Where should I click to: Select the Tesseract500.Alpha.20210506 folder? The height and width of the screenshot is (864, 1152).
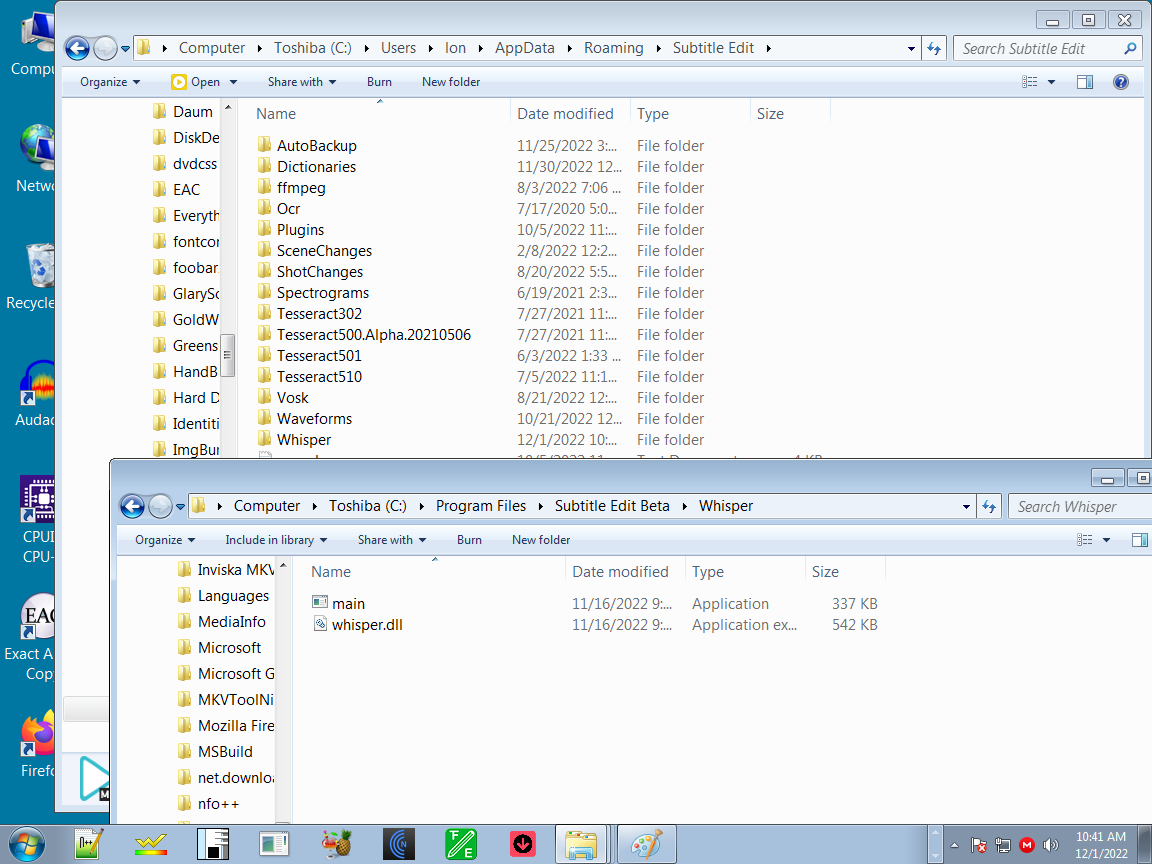click(x=373, y=334)
